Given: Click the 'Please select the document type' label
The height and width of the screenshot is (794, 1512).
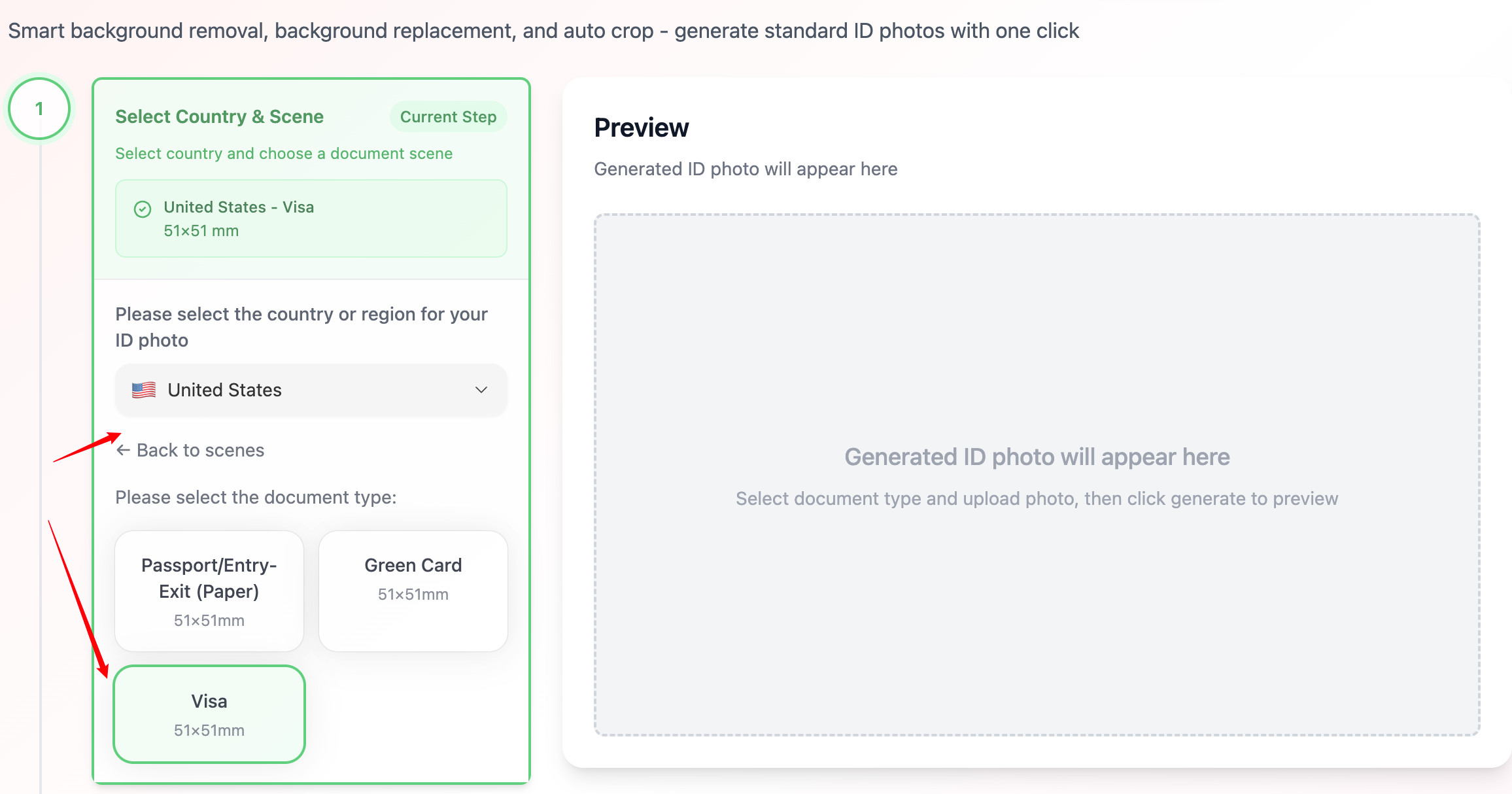Looking at the screenshot, I should tap(256, 497).
